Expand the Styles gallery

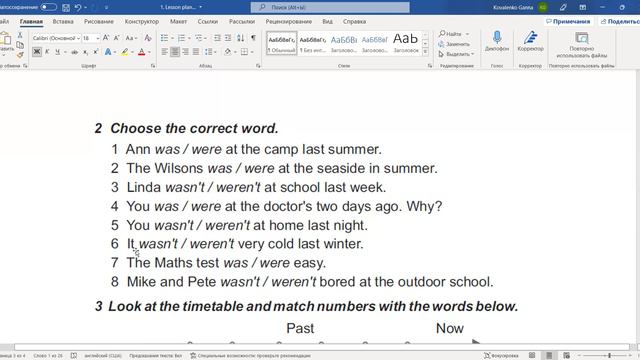click(425, 52)
